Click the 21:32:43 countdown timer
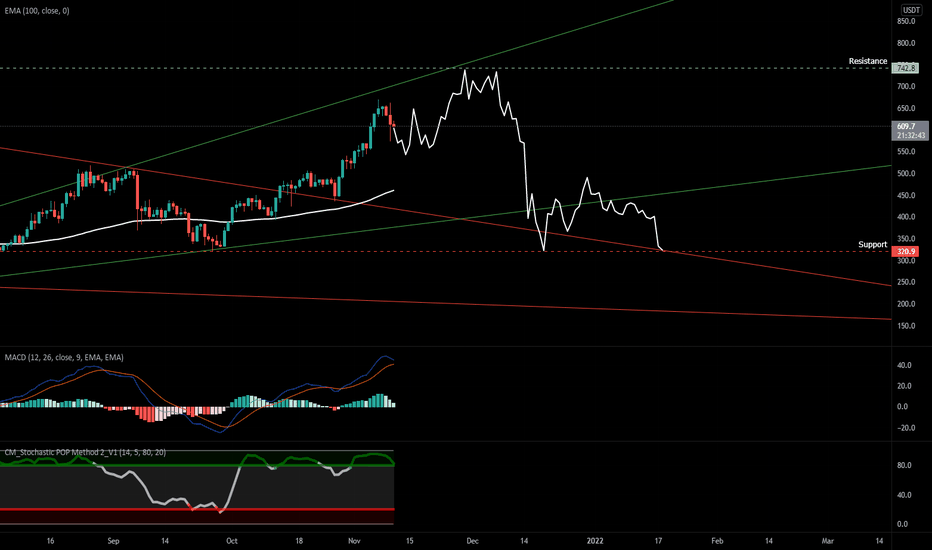 911,136
